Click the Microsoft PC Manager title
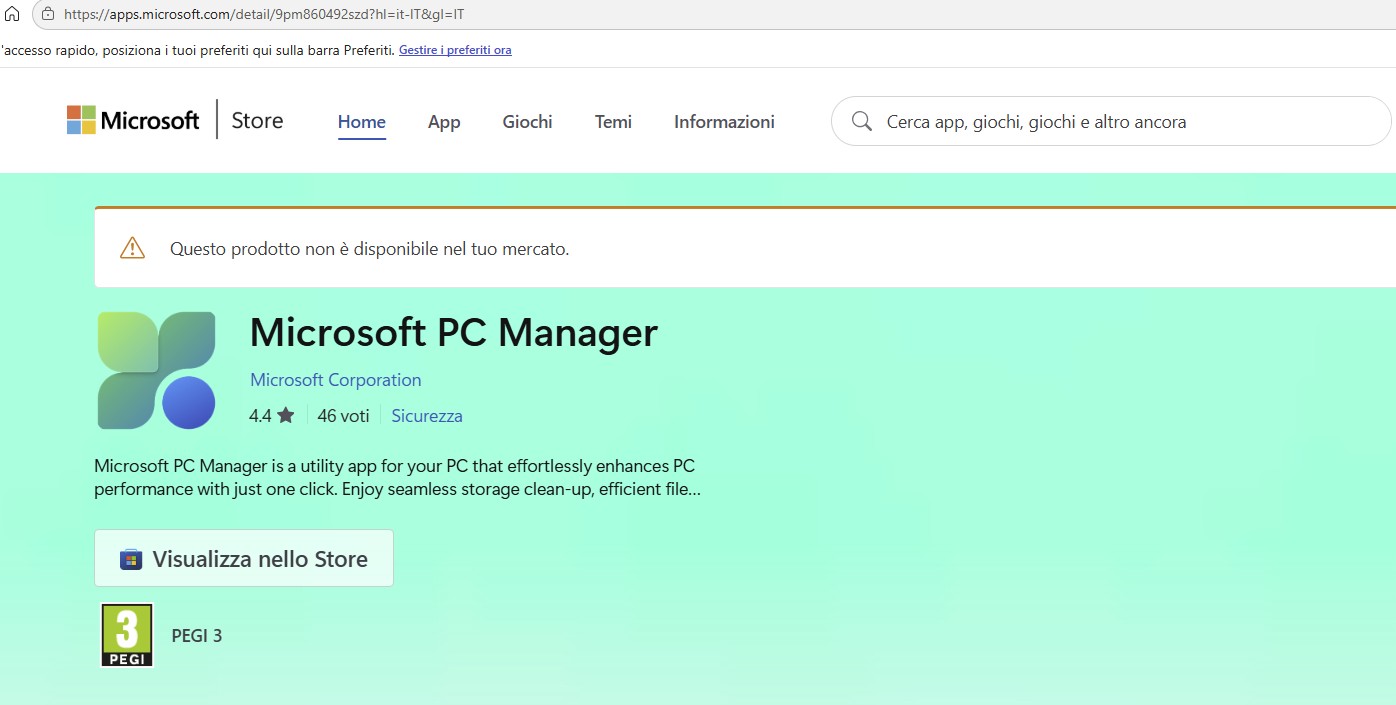Viewport: 1396px width, 705px height. coord(454,332)
